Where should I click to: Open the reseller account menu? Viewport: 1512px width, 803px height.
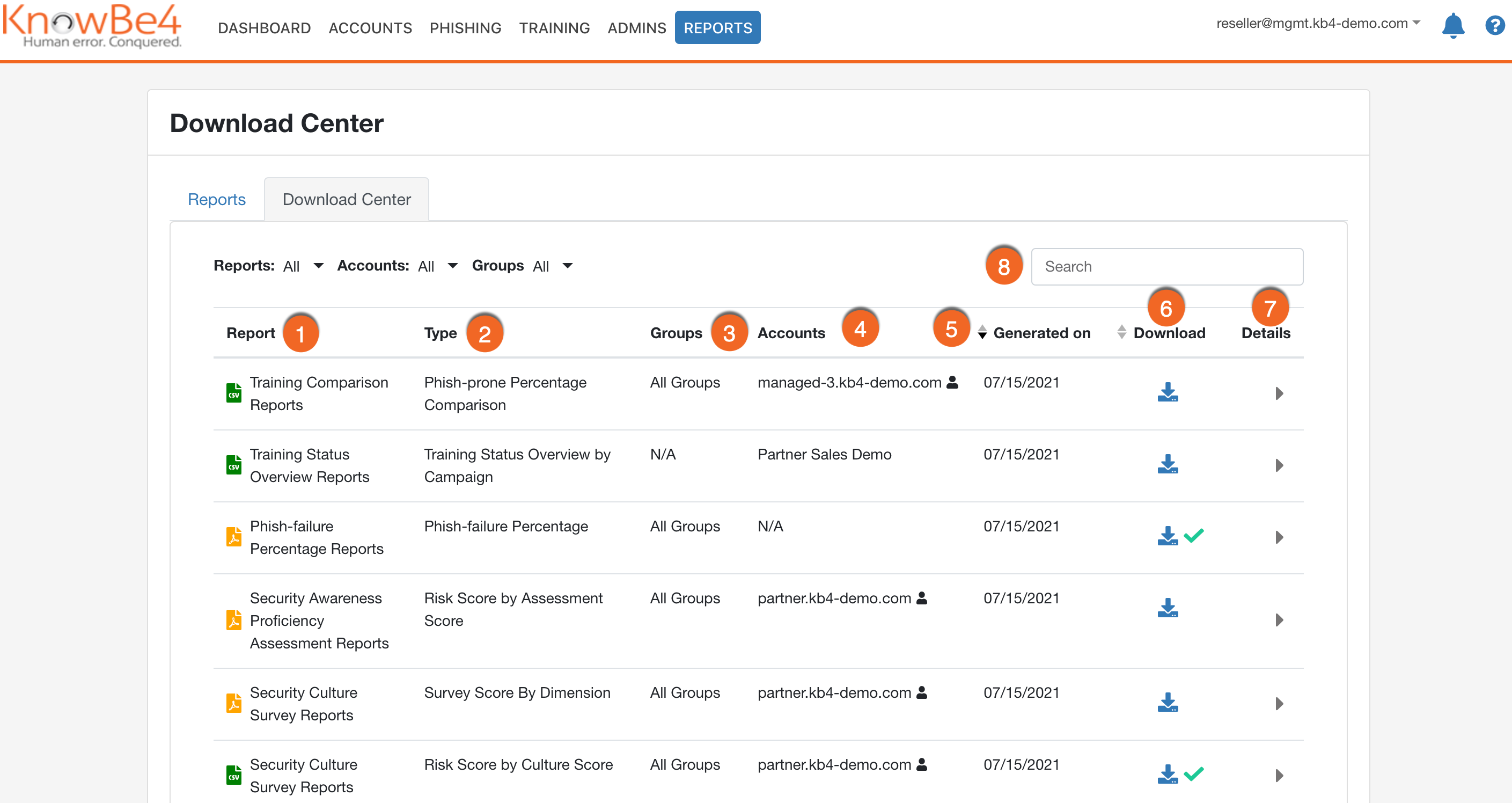1318,23
